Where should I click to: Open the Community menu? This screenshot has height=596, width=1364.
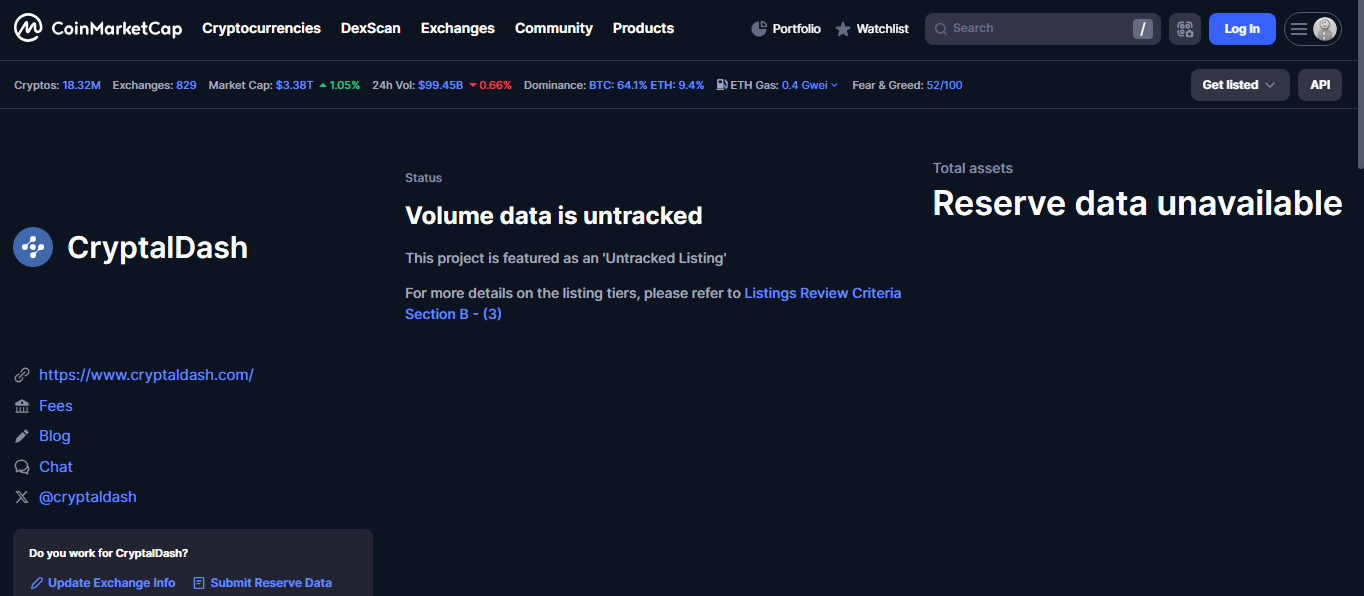[554, 28]
